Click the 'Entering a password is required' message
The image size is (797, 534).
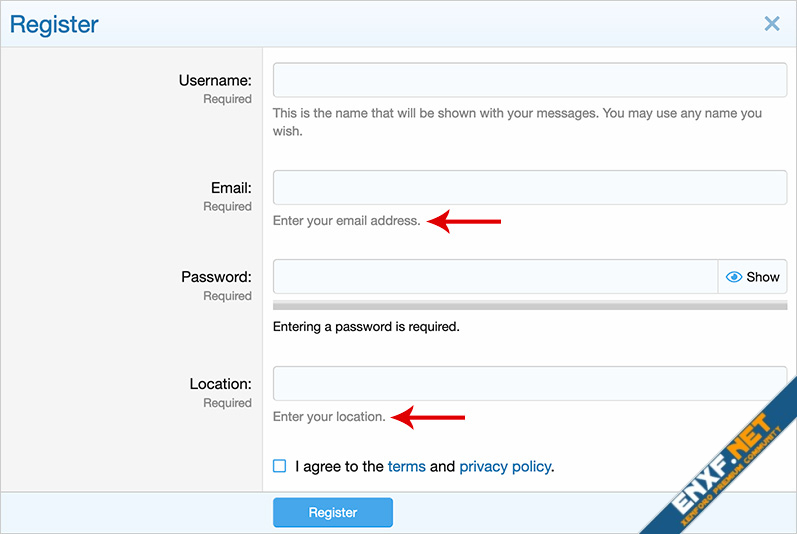point(366,326)
